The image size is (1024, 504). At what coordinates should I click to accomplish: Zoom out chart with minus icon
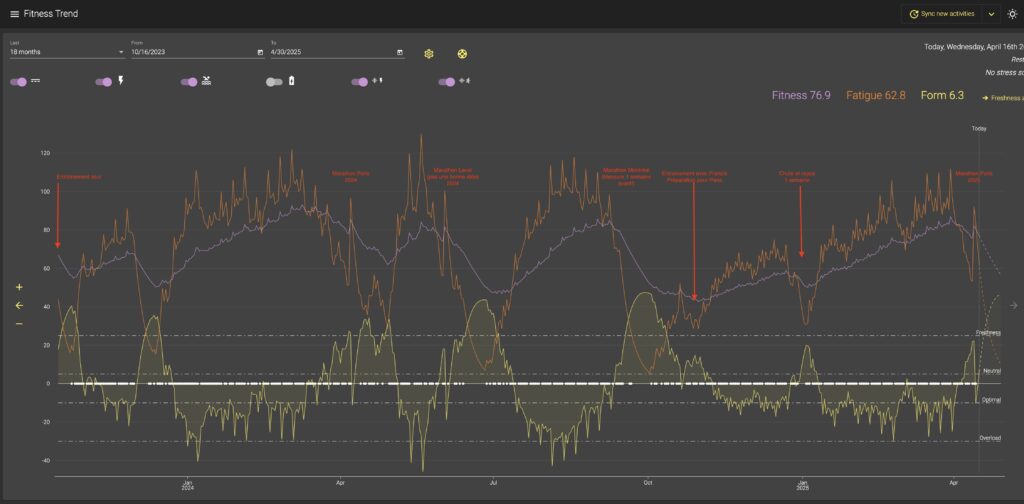pyautogui.click(x=19, y=324)
